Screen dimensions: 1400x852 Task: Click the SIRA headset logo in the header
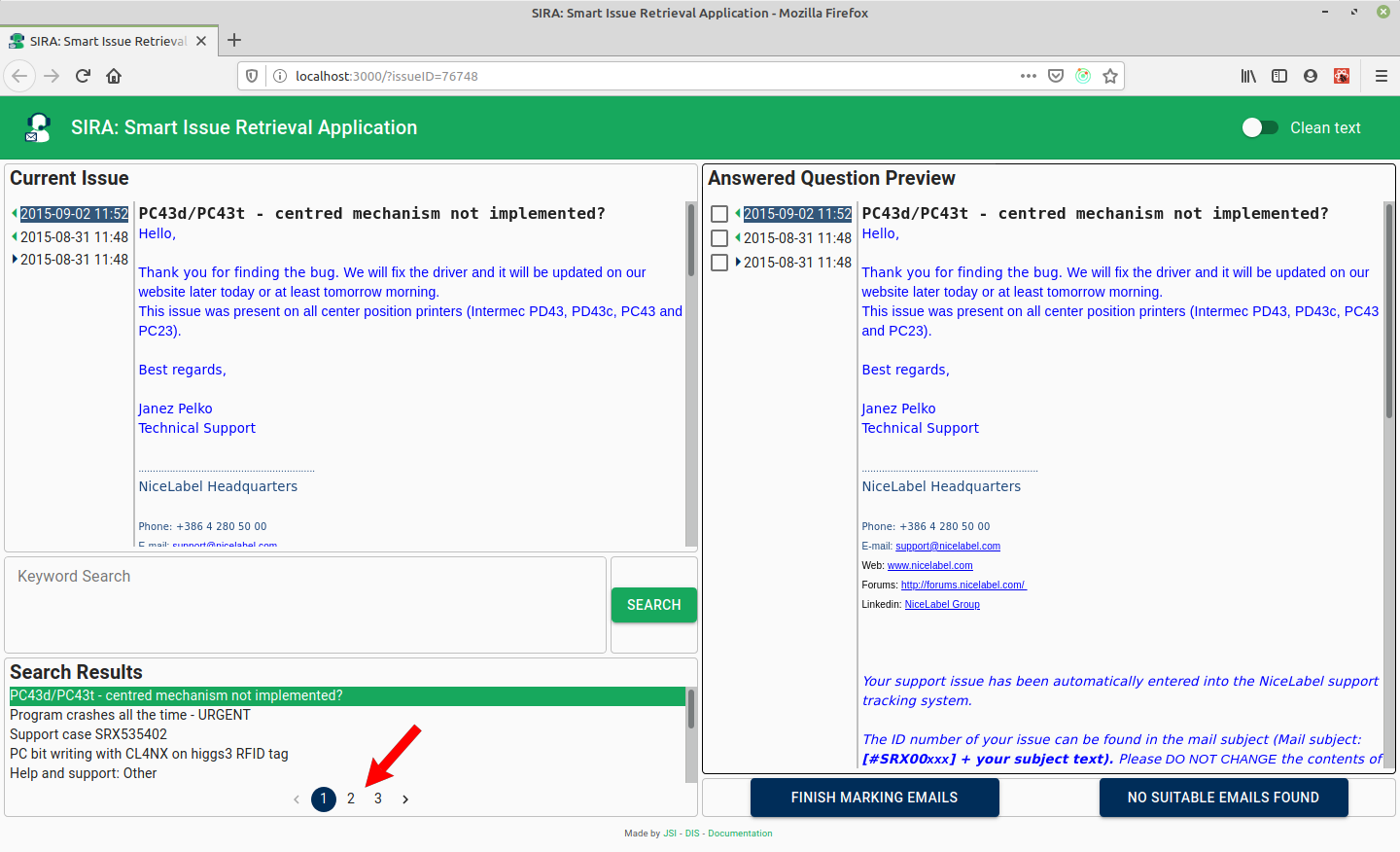point(37,126)
